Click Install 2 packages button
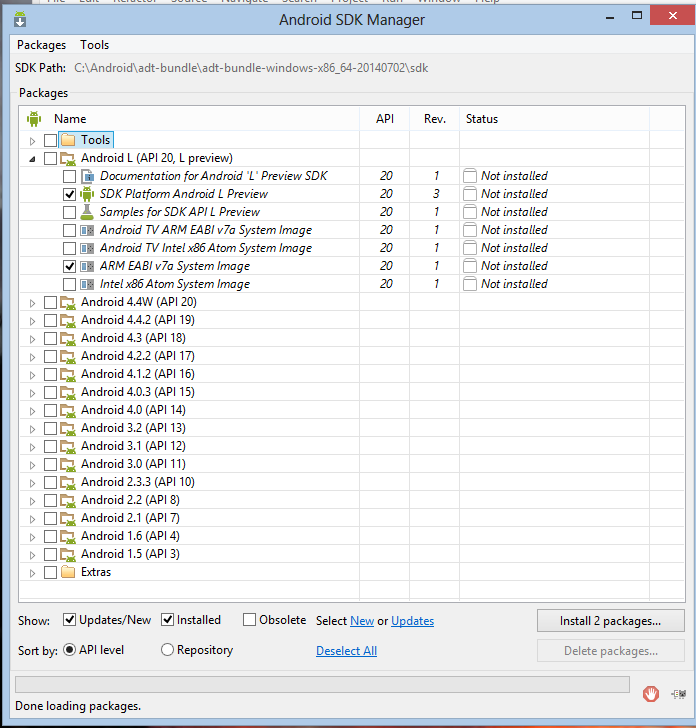This screenshot has height=728, width=696. point(610,621)
